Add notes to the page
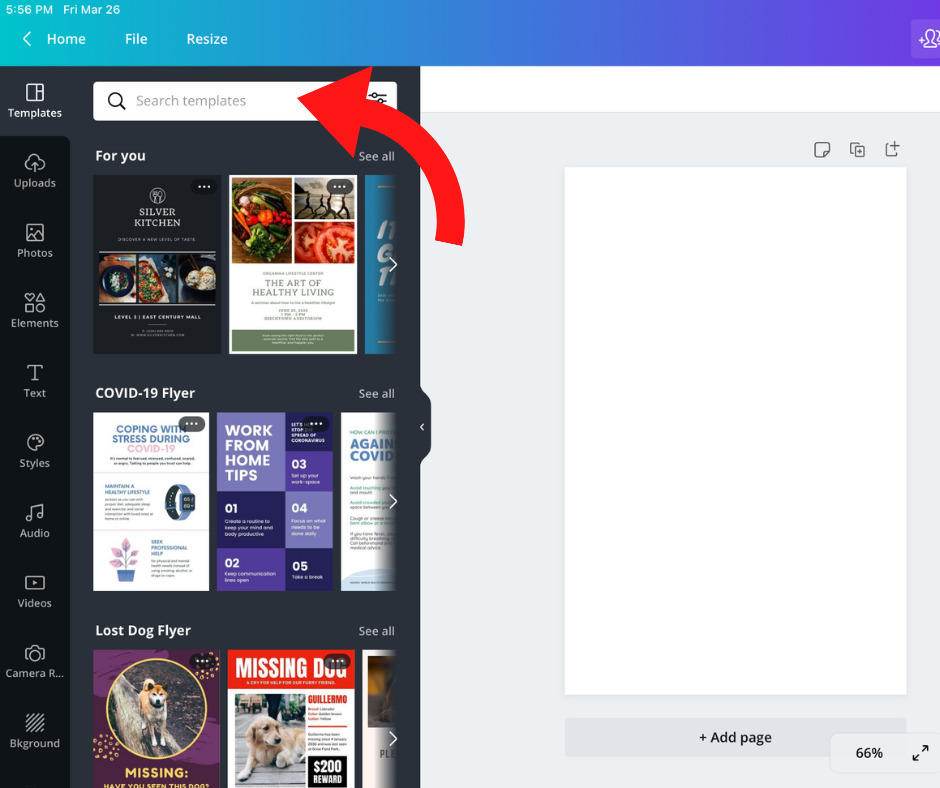 tap(822, 149)
